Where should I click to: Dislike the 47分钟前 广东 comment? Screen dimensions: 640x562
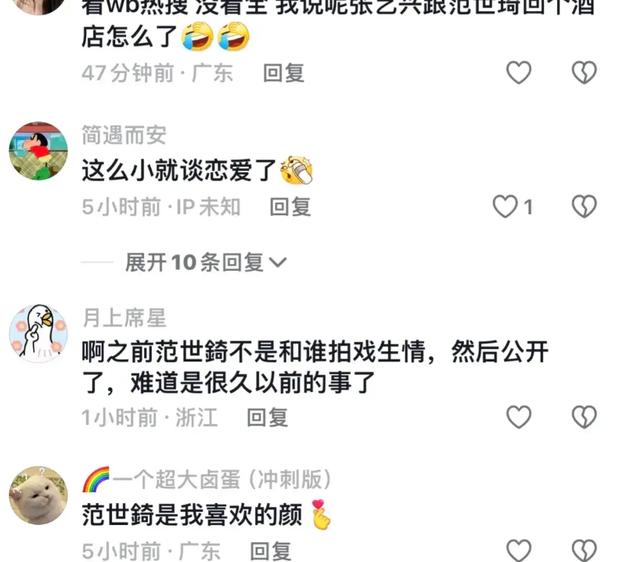(x=584, y=73)
